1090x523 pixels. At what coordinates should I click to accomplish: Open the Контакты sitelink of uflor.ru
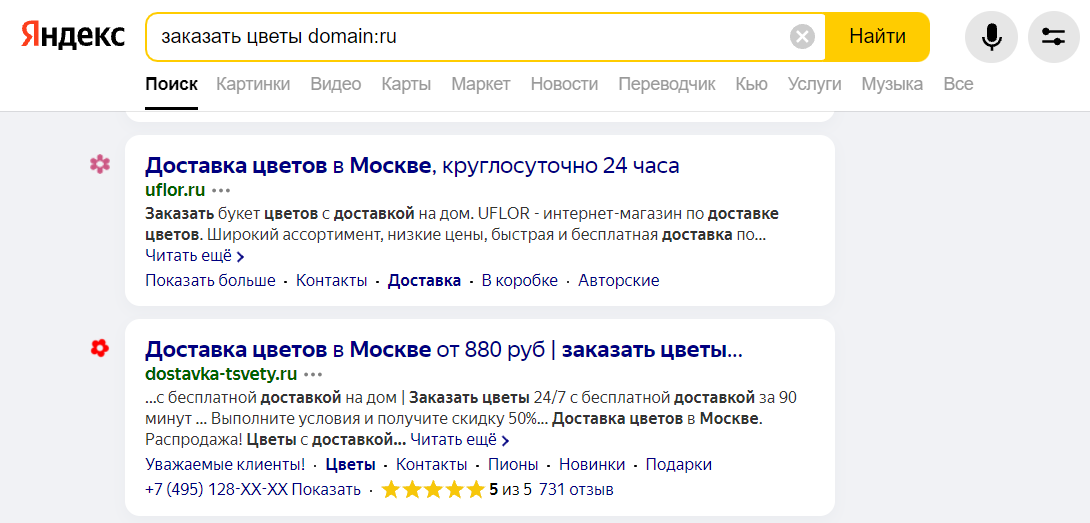tap(332, 281)
